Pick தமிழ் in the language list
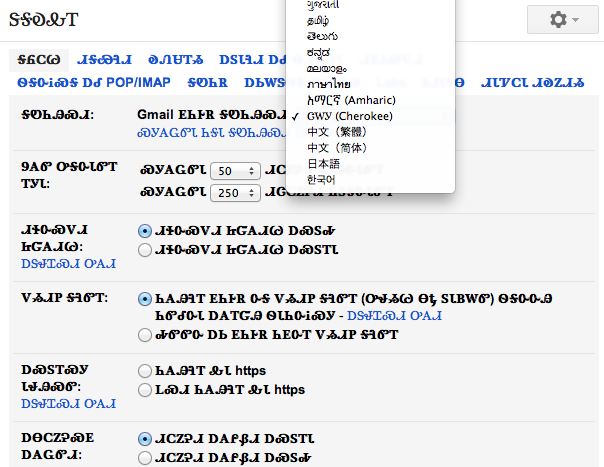Screen dimensions: 604x467 [321, 20]
